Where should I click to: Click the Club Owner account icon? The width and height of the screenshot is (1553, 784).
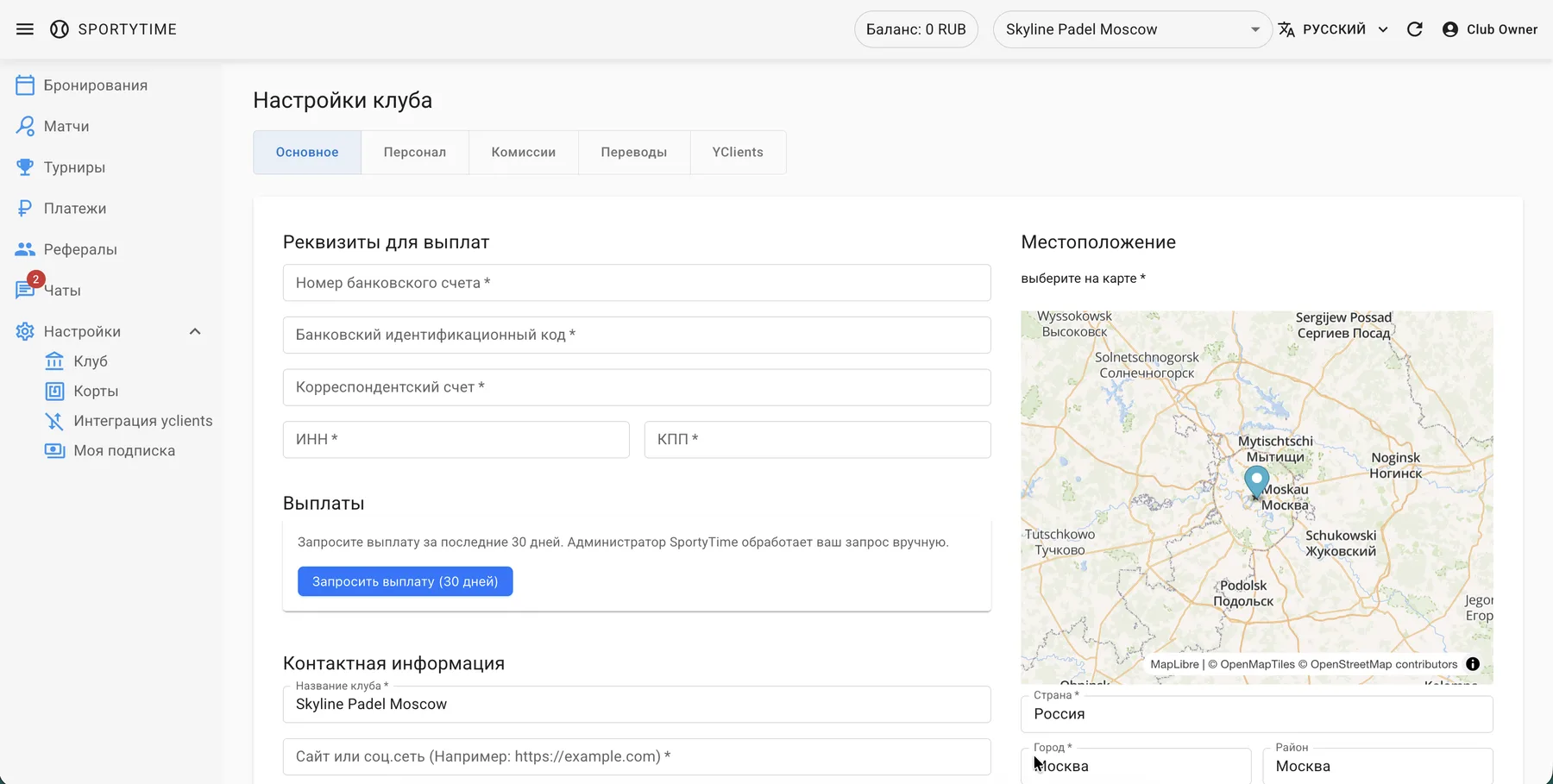point(1450,29)
